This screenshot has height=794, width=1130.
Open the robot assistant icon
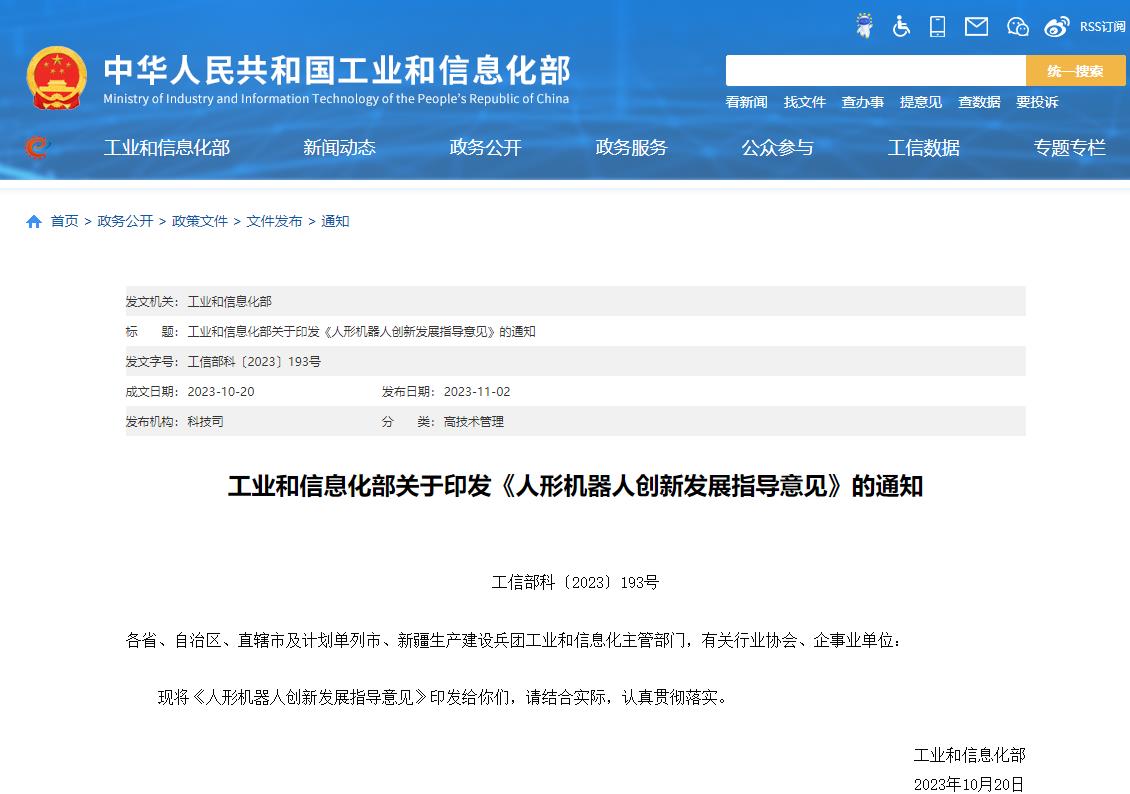click(x=864, y=26)
